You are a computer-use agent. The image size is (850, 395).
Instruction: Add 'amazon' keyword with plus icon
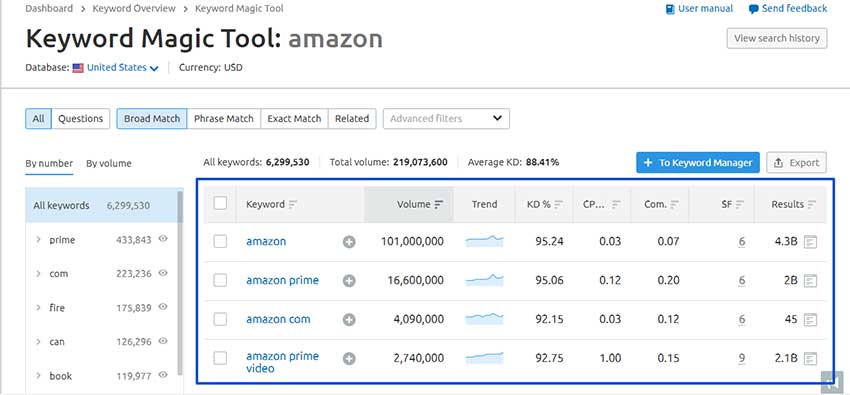[349, 242]
